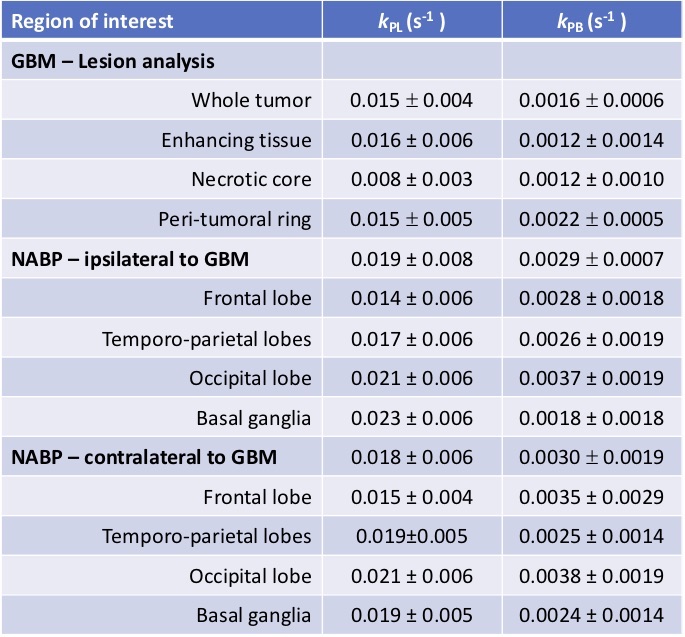Select the kPB value 0.0037 ± 0.0019
Screen dimensions: 685x637
click(592, 378)
